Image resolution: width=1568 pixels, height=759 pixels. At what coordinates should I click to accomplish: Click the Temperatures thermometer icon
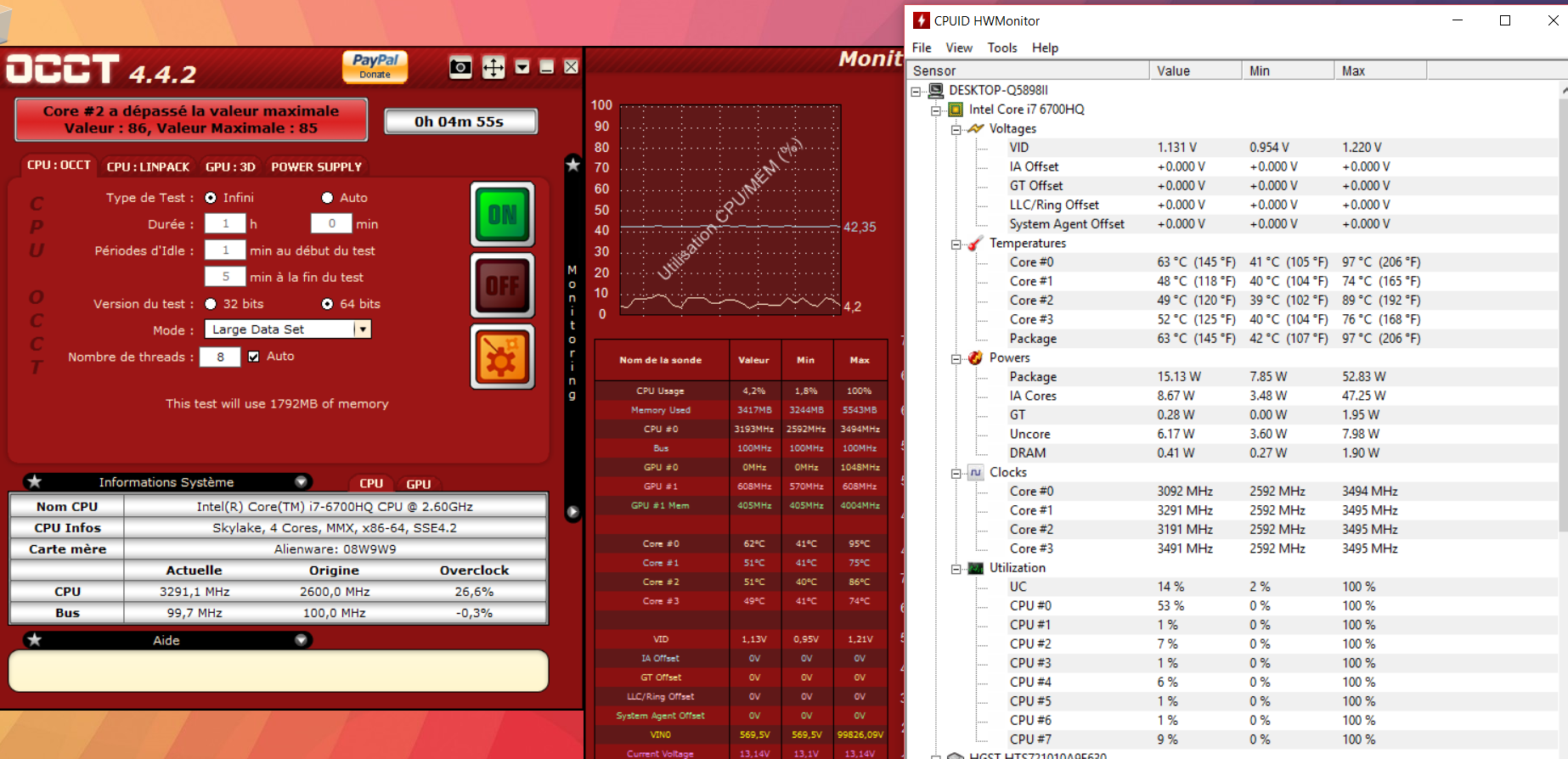click(976, 243)
